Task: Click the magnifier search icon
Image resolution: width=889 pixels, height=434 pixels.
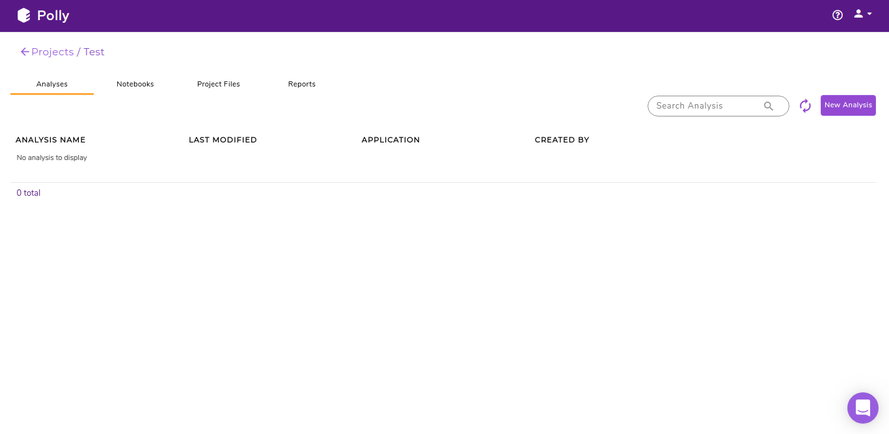Action: coord(768,106)
